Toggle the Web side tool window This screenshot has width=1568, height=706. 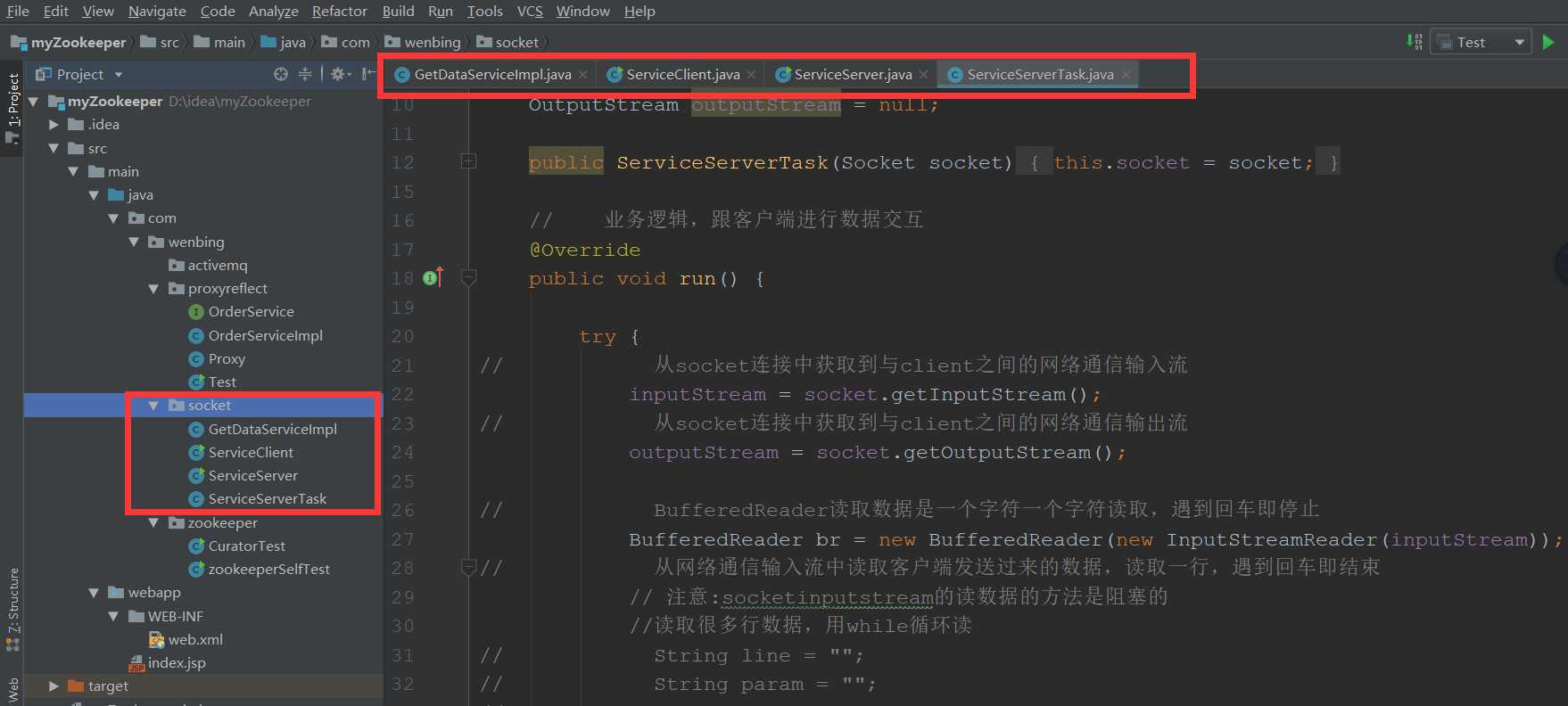coord(12,689)
